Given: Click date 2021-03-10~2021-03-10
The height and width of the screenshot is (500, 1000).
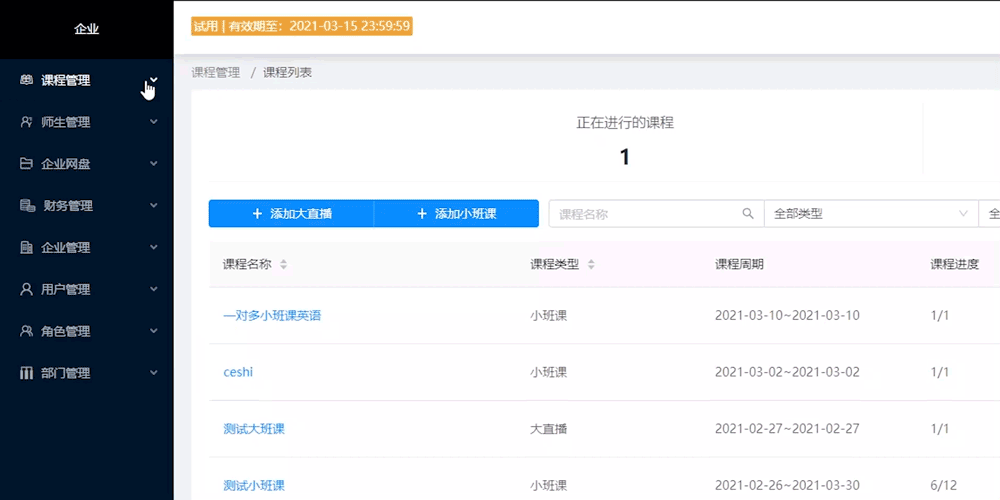Looking at the screenshot, I should tap(787, 316).
